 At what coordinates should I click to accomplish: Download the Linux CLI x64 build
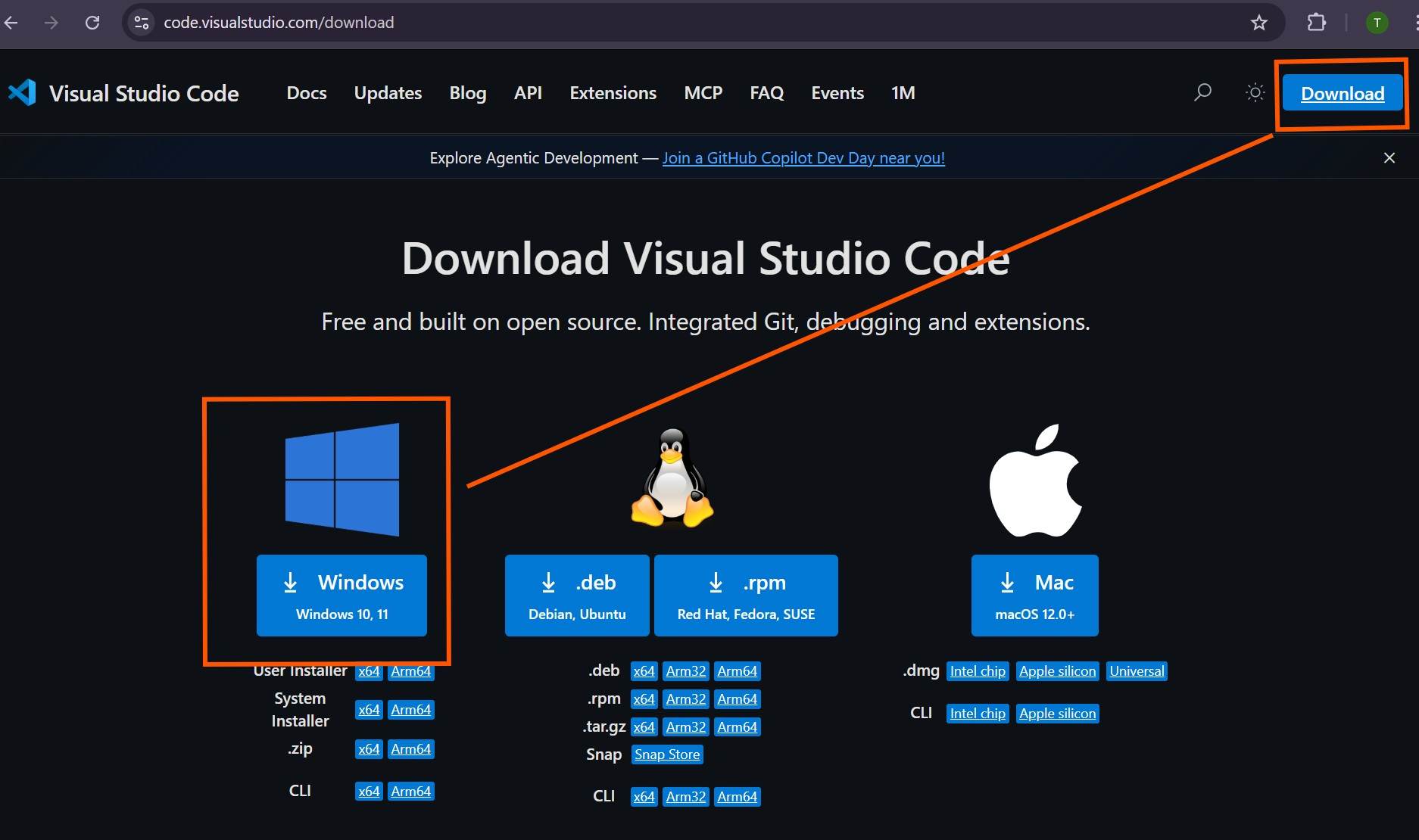[x=644, y=797]
